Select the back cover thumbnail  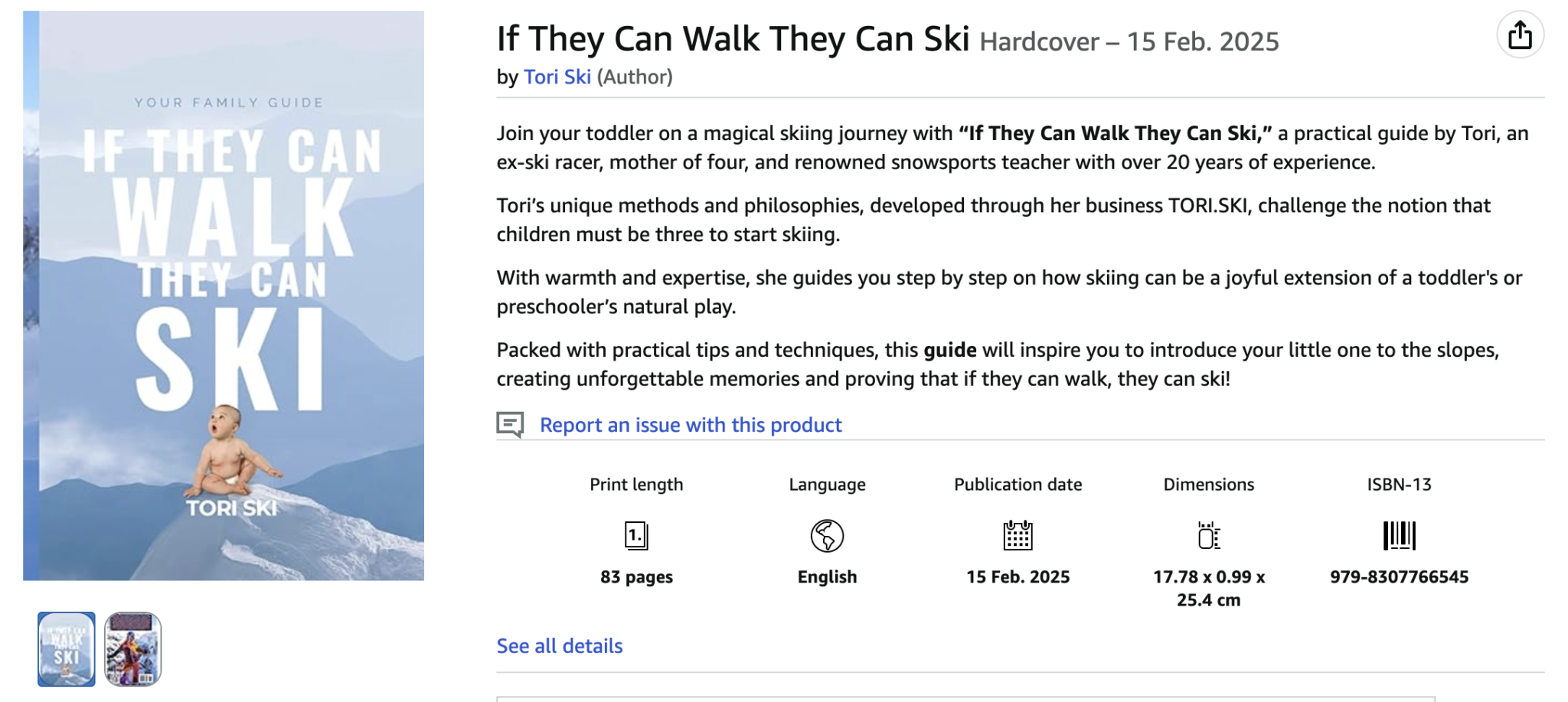click(133, 649)
